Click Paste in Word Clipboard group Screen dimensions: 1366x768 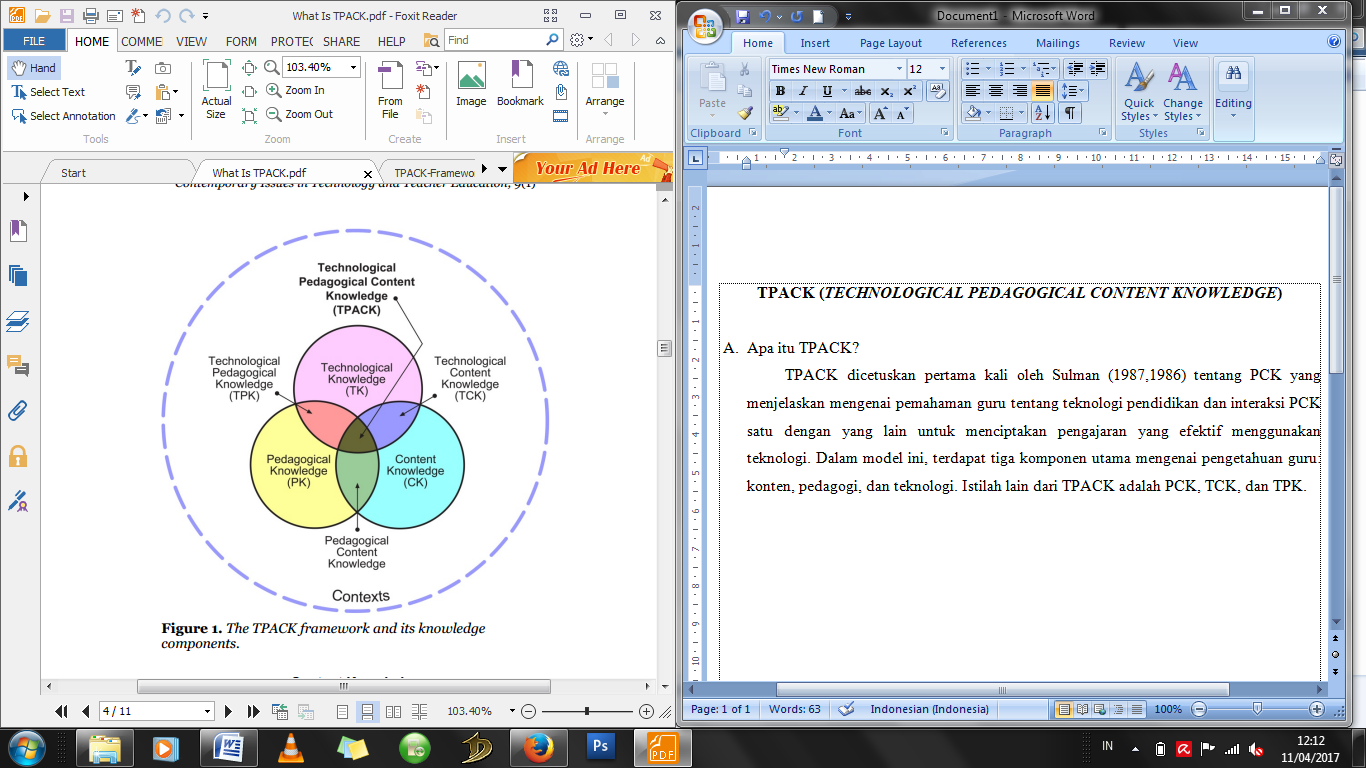[x=712, y=88]
